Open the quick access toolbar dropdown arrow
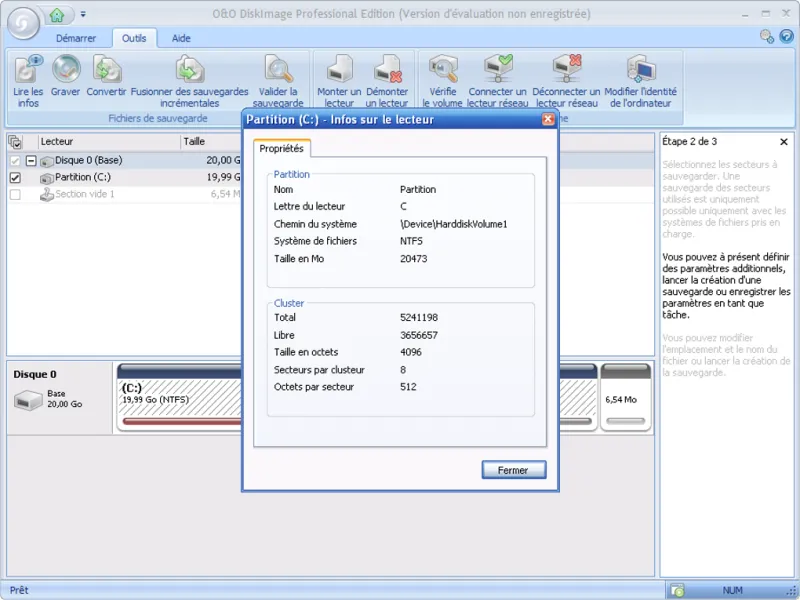 pyautogui.click(x=83, y=14)
